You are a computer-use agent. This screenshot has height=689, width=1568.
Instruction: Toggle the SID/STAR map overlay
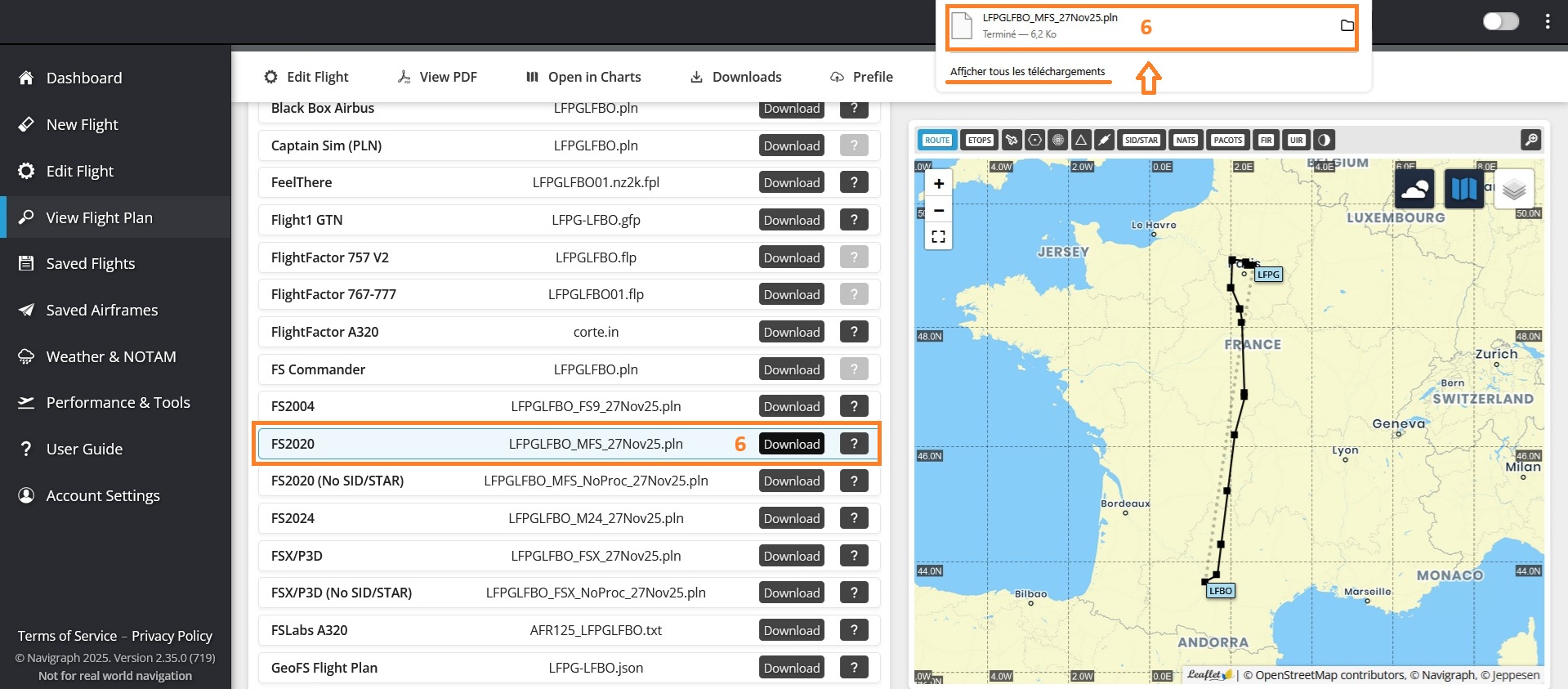[x=1141, y=140]
